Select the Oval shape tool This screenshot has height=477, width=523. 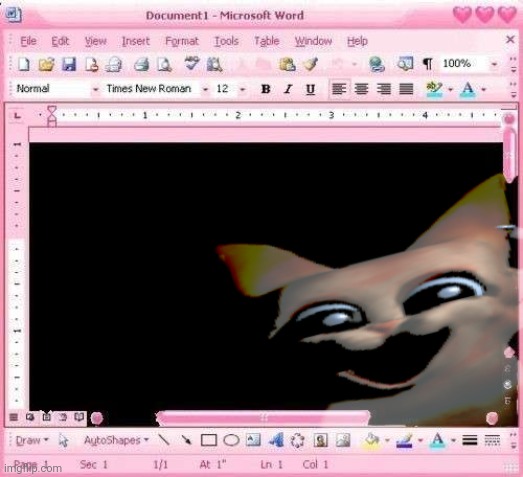point(231,440)
